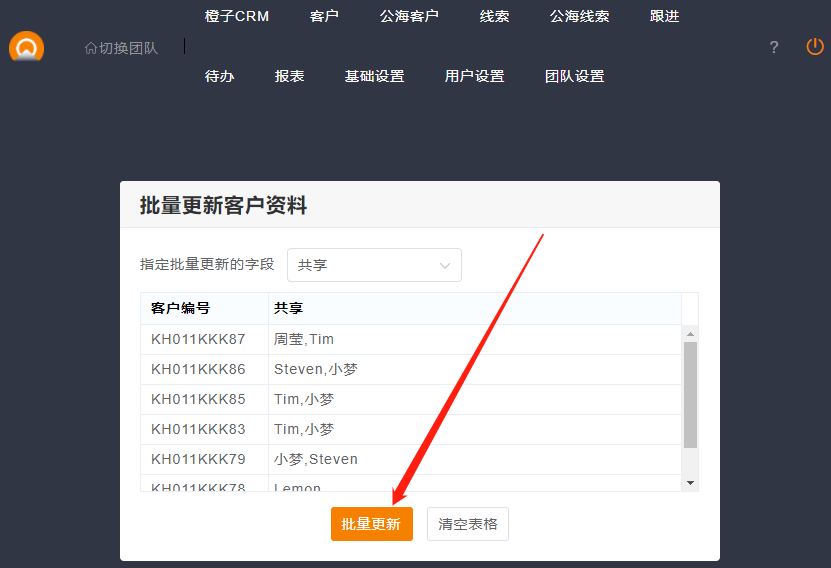Click the chevron arrow in 共享 dropdown
The image size is (831, 568).
445,265
